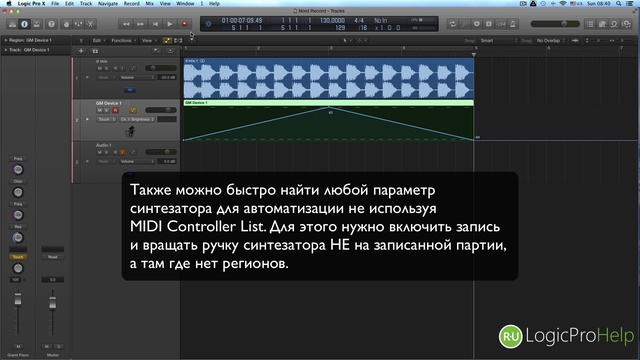
Task: Adjust the master volume slider in control bar
Action: (x=555, y=24)
